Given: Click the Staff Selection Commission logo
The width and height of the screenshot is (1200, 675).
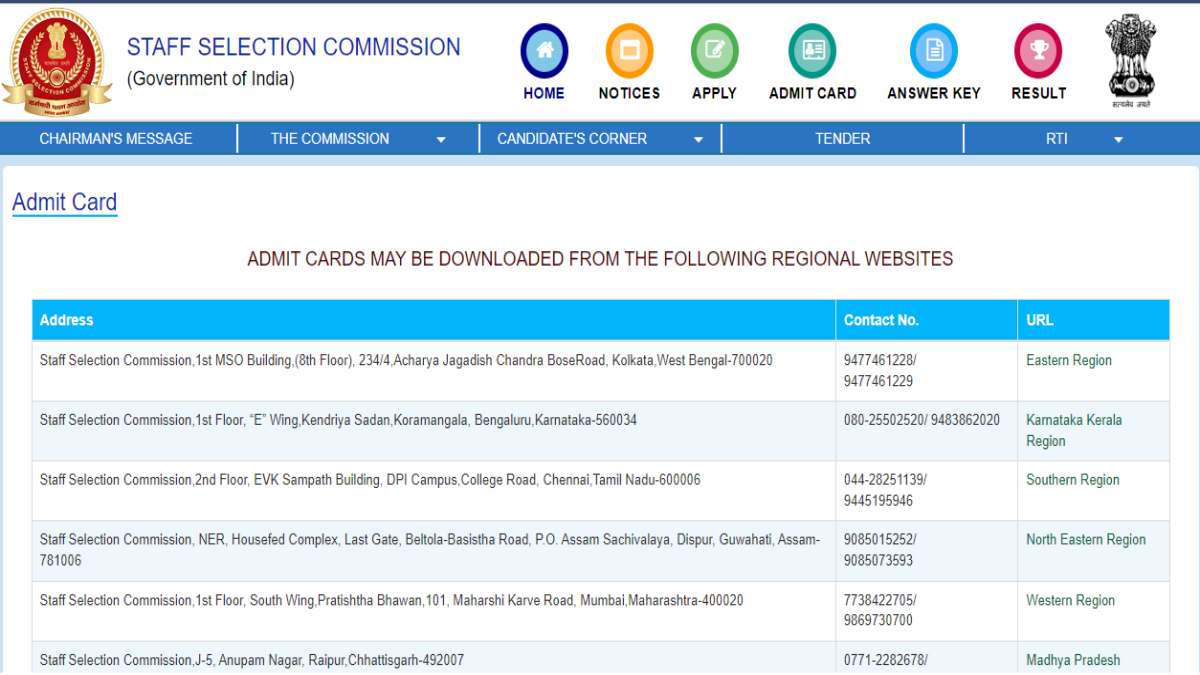Looking at the screenshot, I should coord(58,60).
